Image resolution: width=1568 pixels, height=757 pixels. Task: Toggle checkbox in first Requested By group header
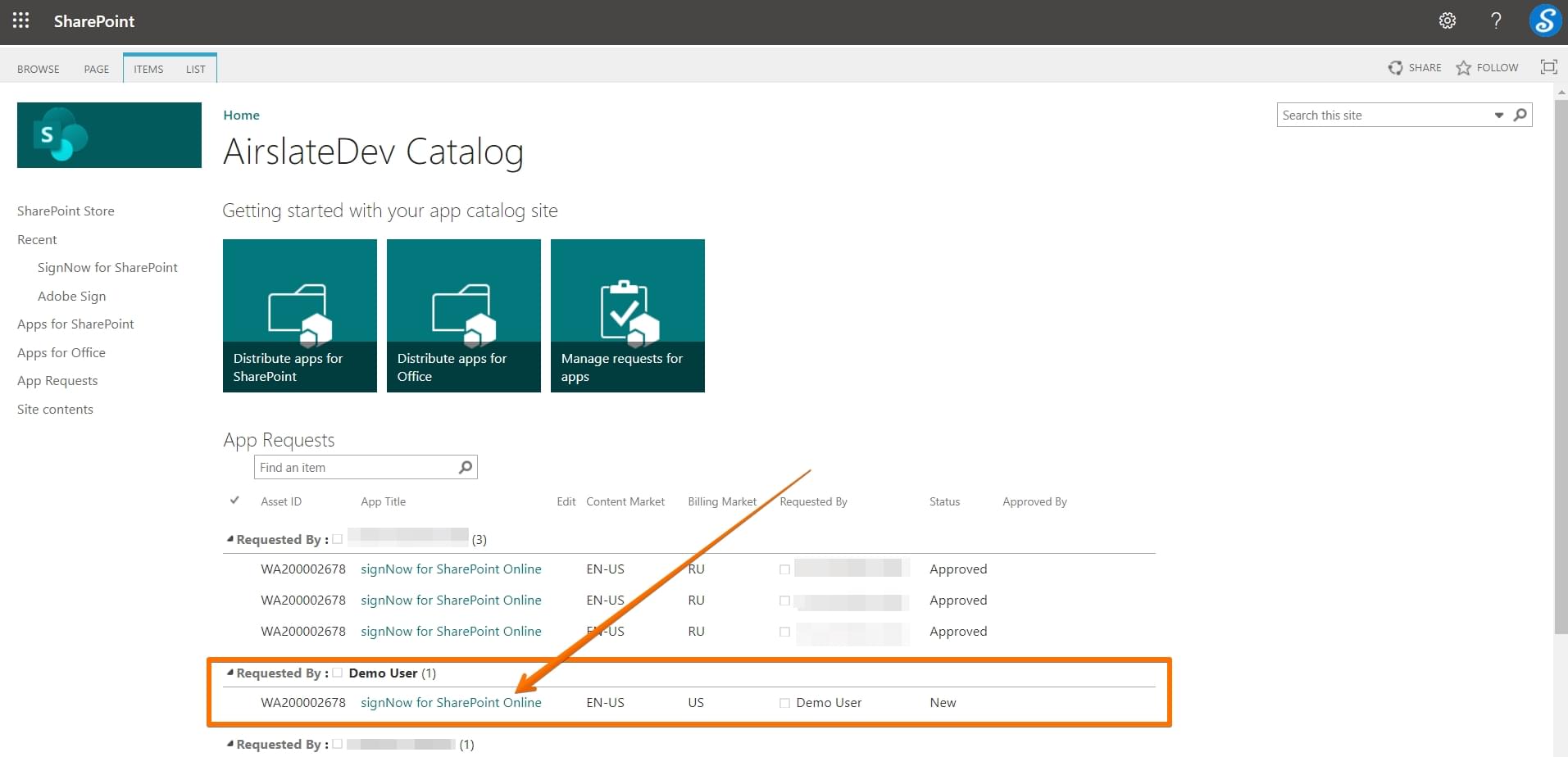pos(337,539)
